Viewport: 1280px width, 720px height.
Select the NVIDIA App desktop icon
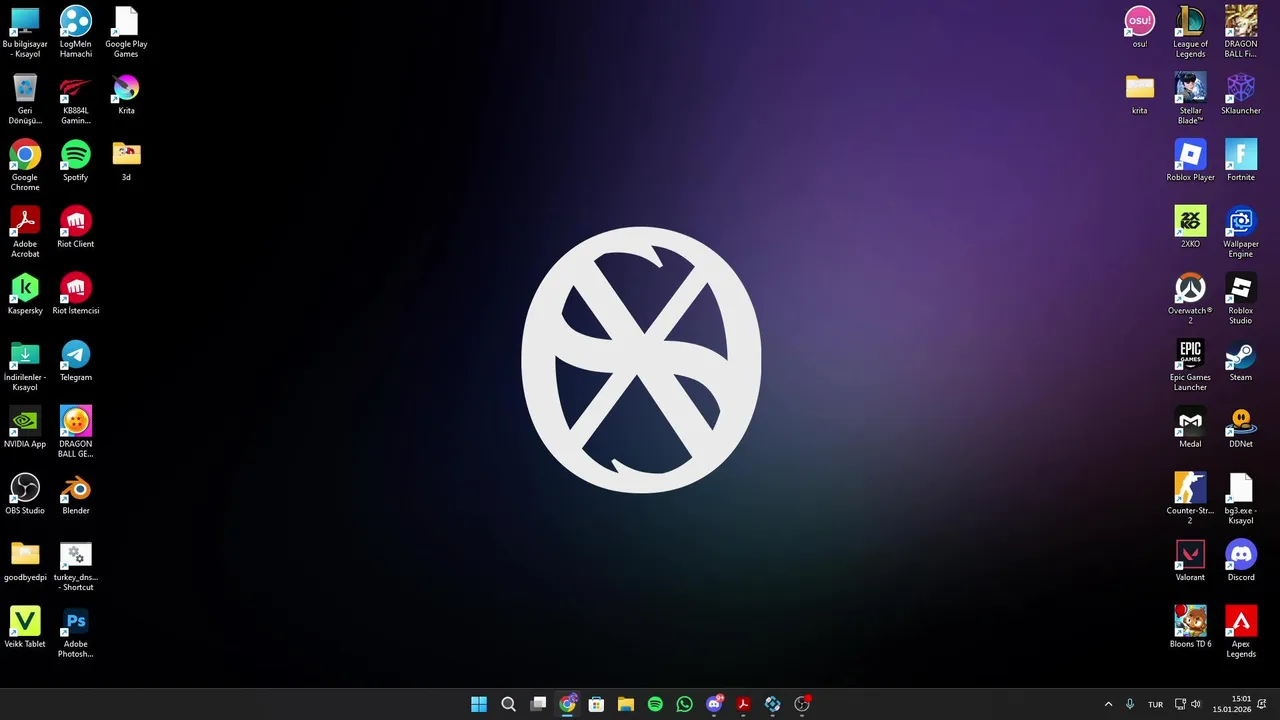coord(25,427)
